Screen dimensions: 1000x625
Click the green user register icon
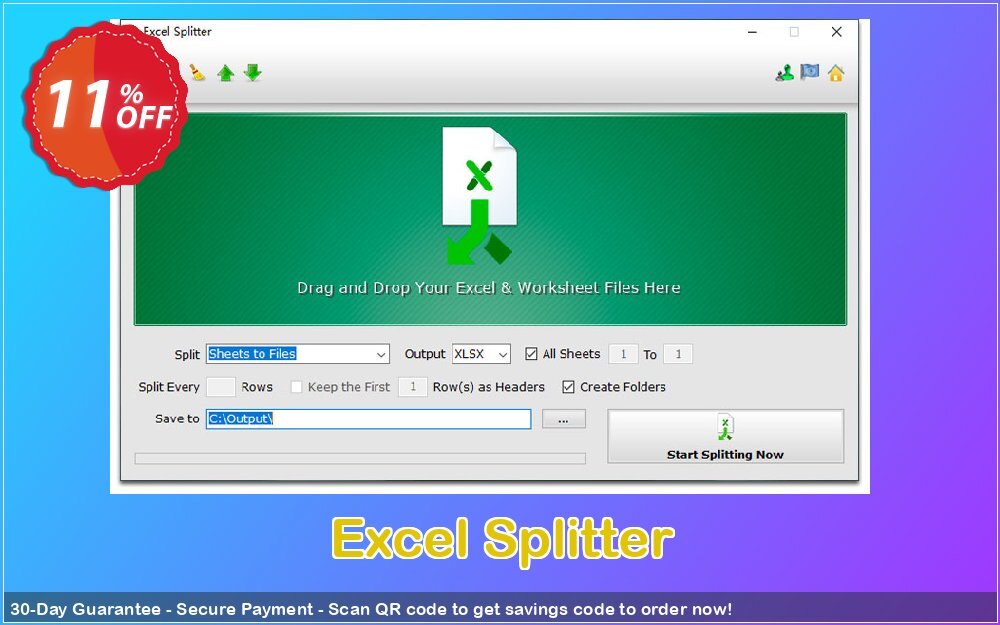click(x=784, y=73)
